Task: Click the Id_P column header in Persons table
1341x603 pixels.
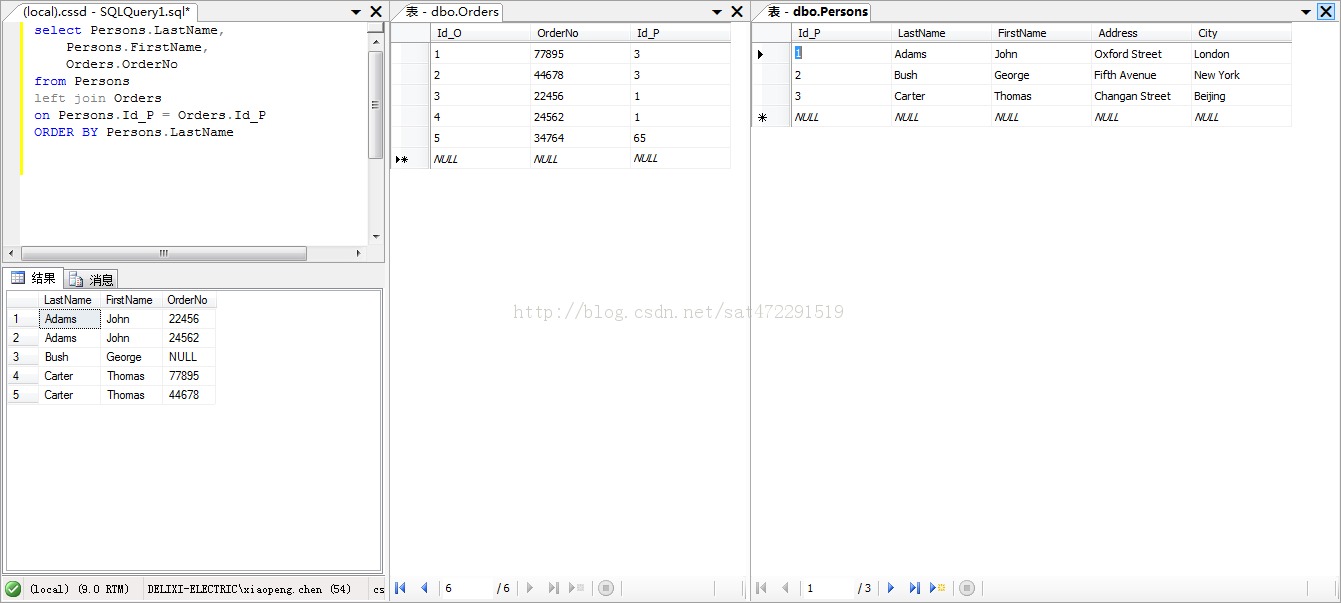Action: coord(841,33)
